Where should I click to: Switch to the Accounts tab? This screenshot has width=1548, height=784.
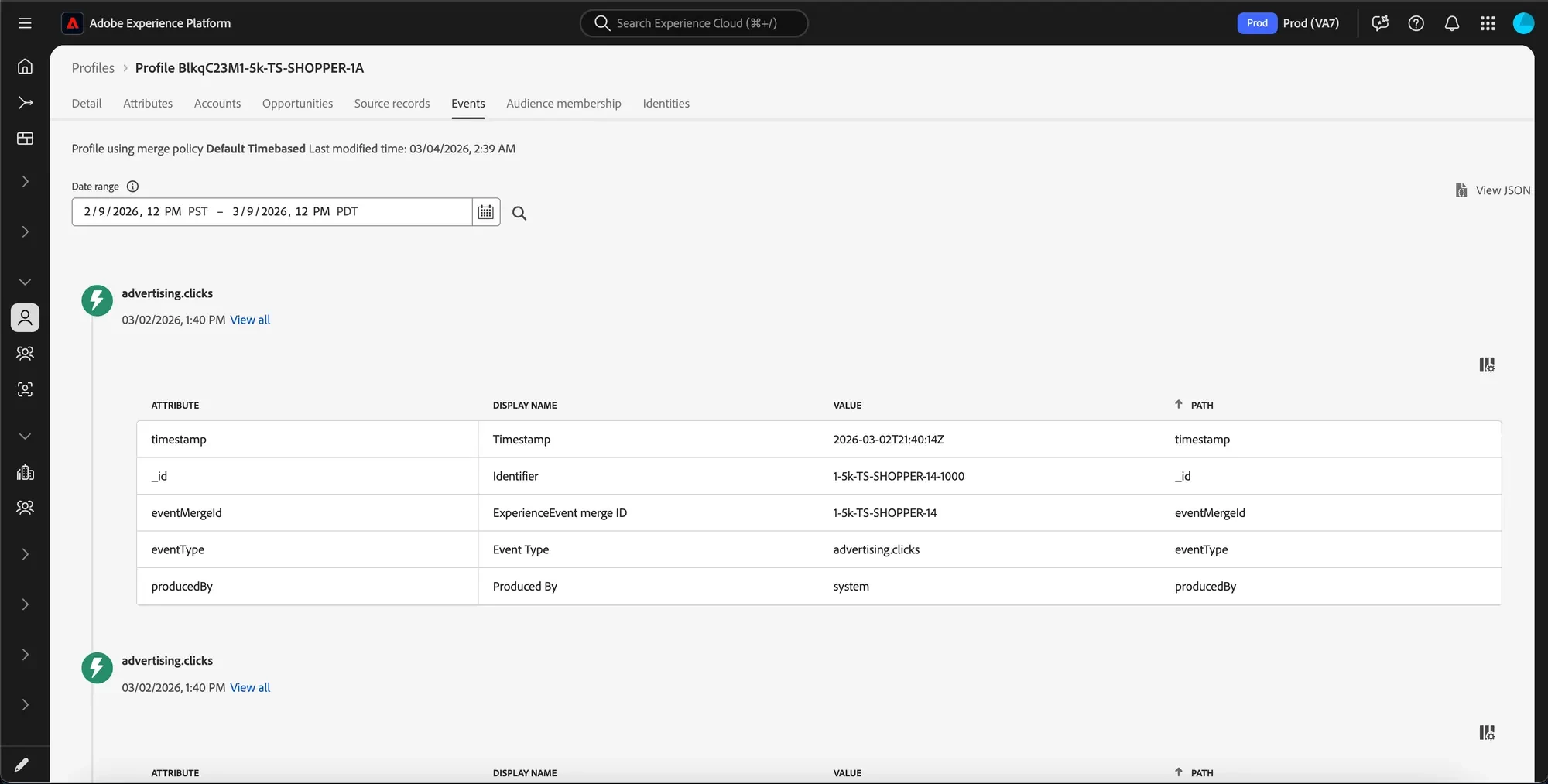pyautogui.click(x=217, y=104)
